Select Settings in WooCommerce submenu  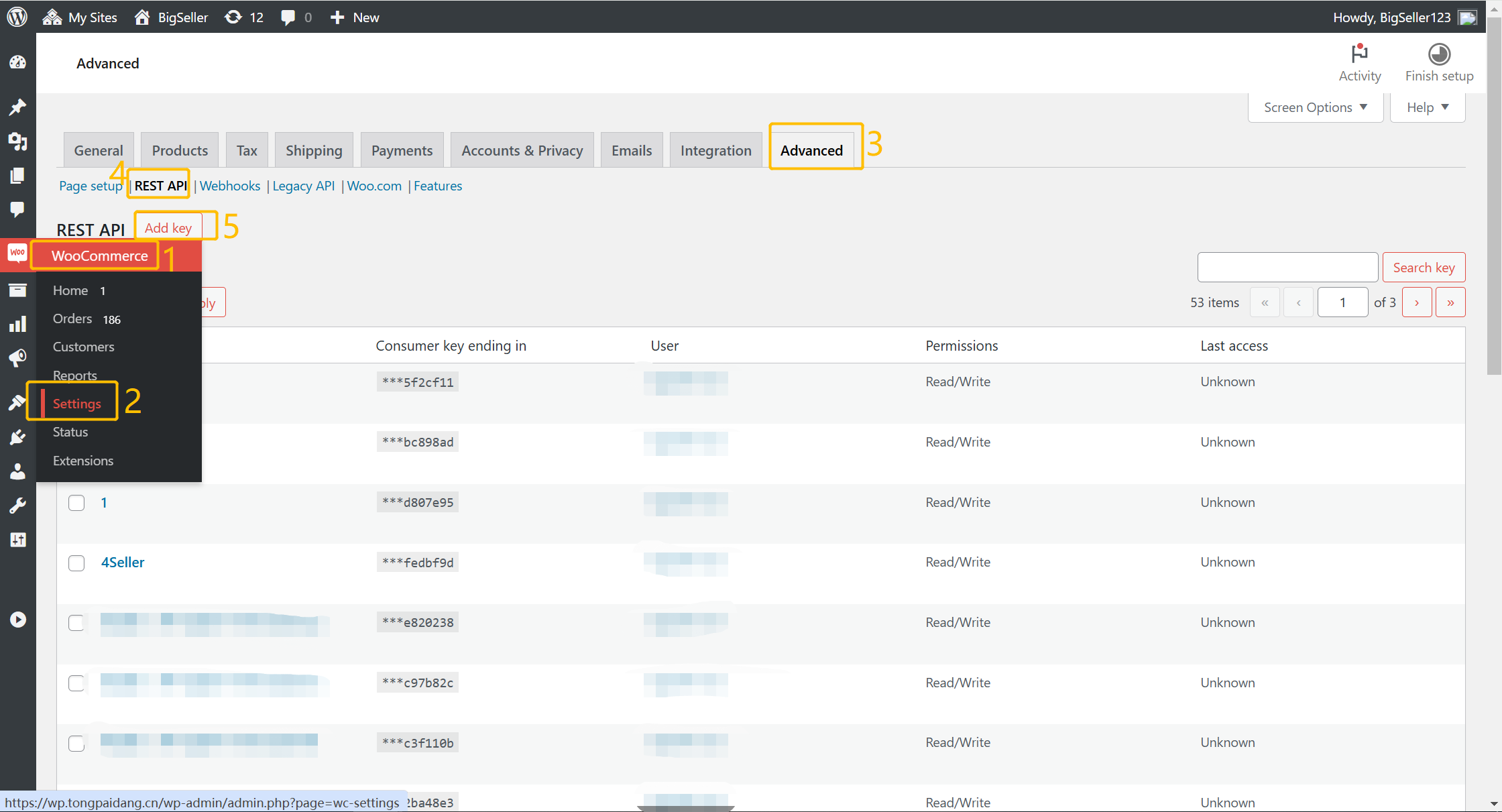coord(77,404)
